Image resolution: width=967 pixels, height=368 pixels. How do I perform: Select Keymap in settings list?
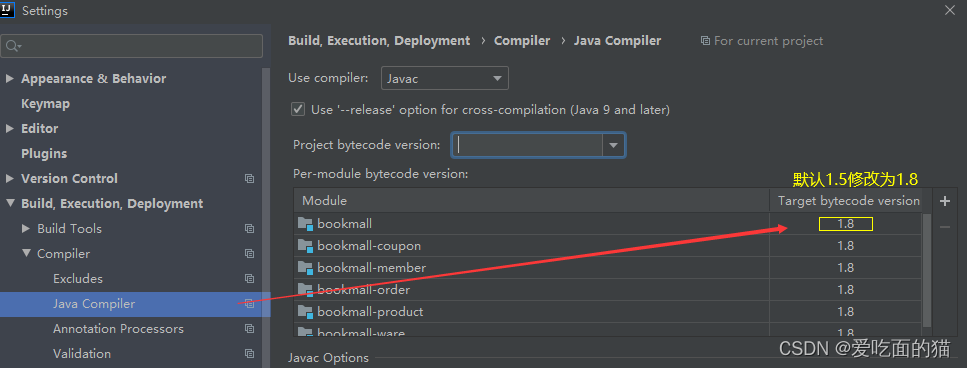[46, 104]
